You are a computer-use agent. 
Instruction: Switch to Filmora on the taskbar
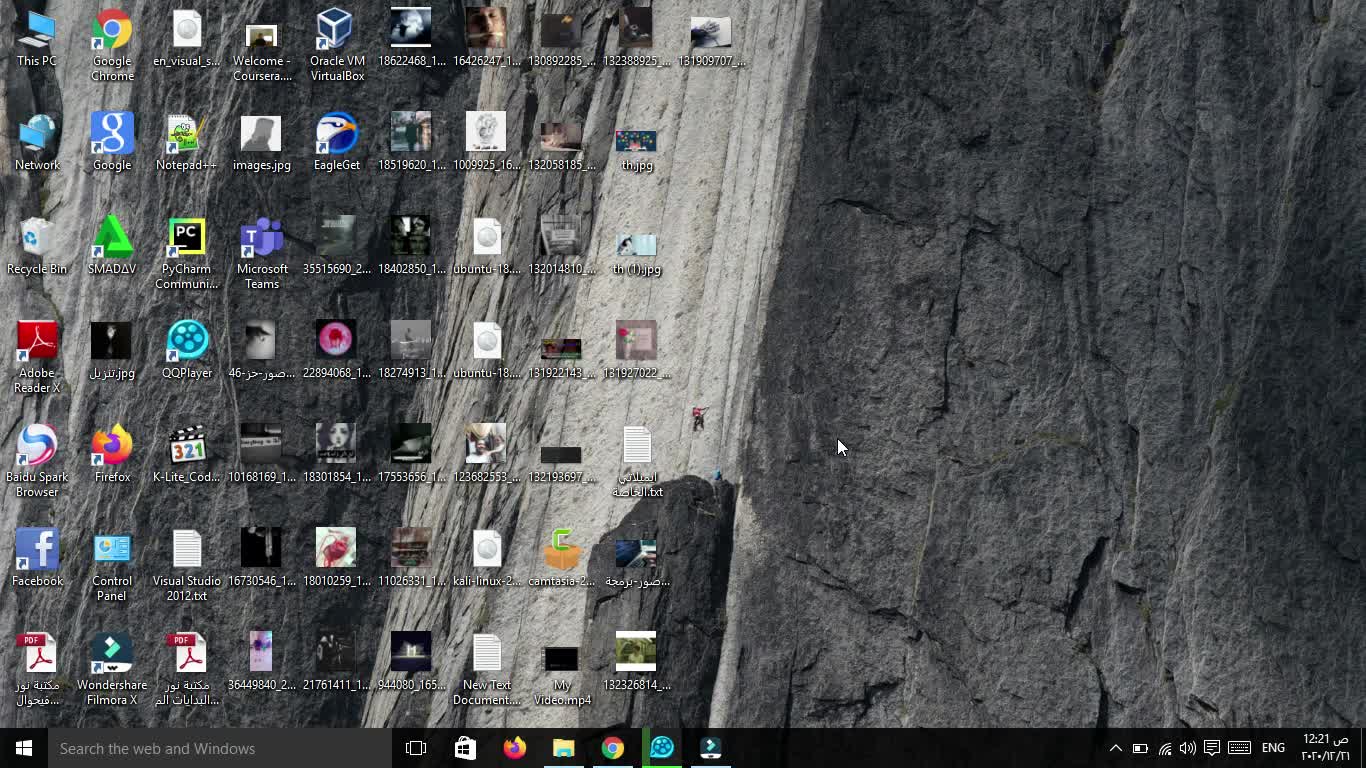[710, 748]
